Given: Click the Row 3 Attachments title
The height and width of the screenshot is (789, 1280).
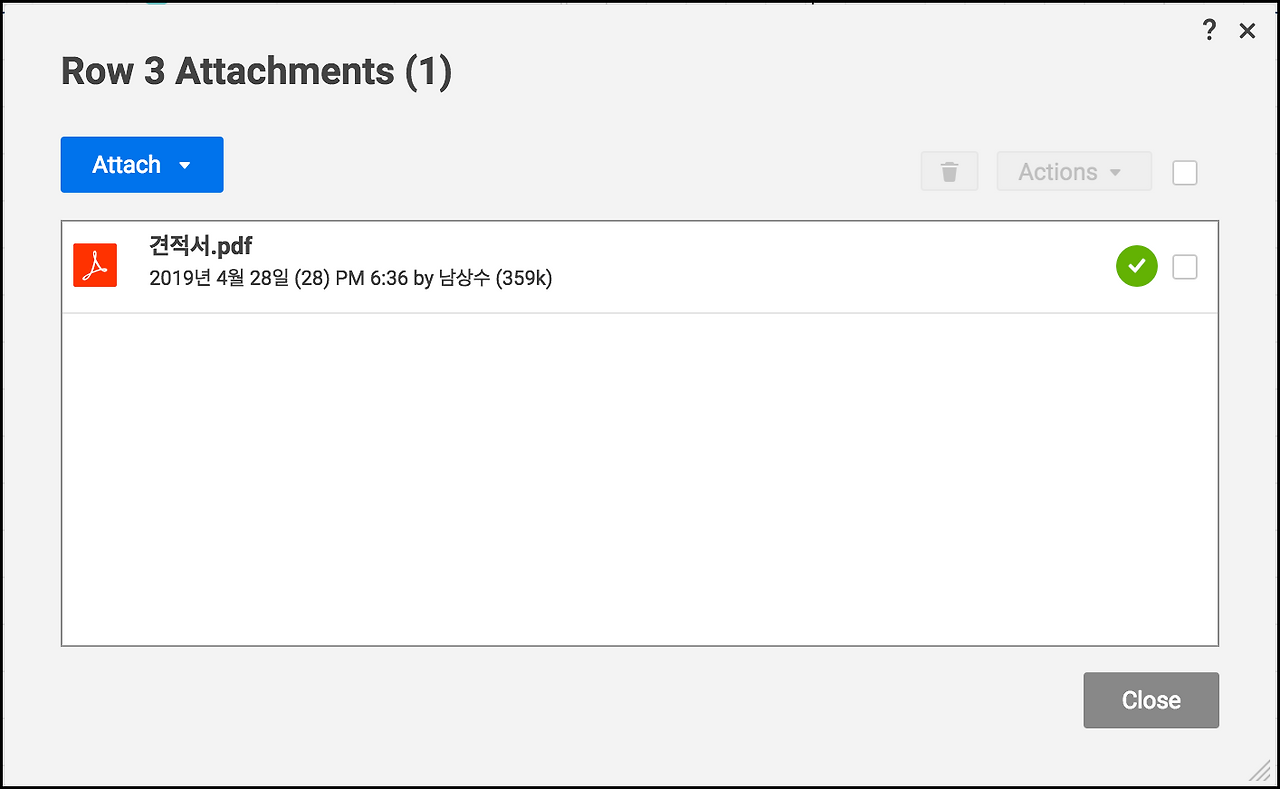Looking at the screenshot, I should 227,72.
